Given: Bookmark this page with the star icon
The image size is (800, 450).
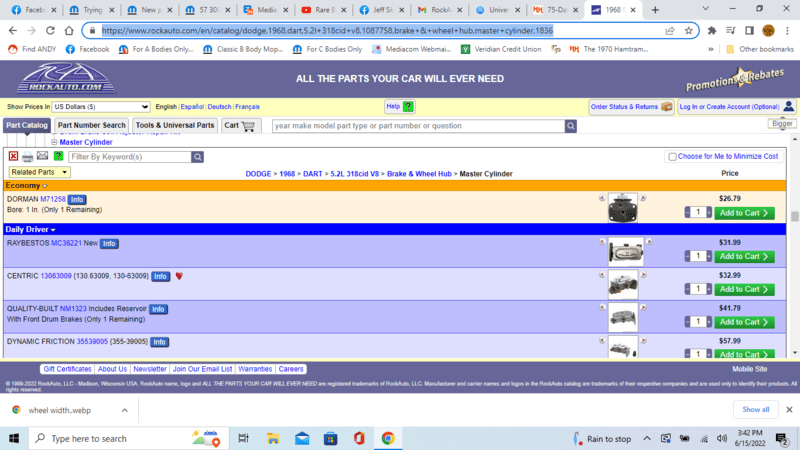Looking at the screenshot, I should pos(690,30).
